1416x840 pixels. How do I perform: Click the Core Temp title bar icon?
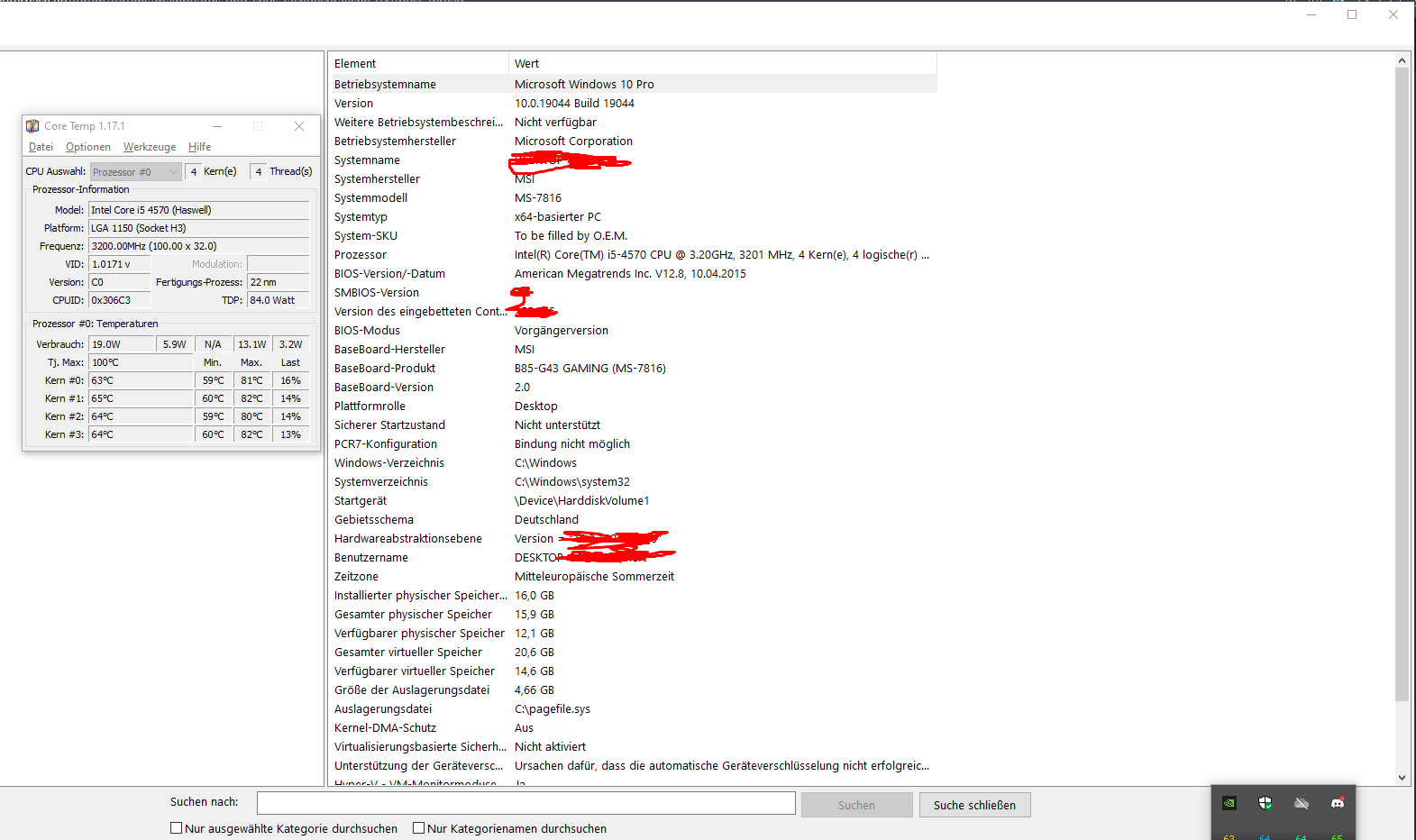click(x=32, y=126)
